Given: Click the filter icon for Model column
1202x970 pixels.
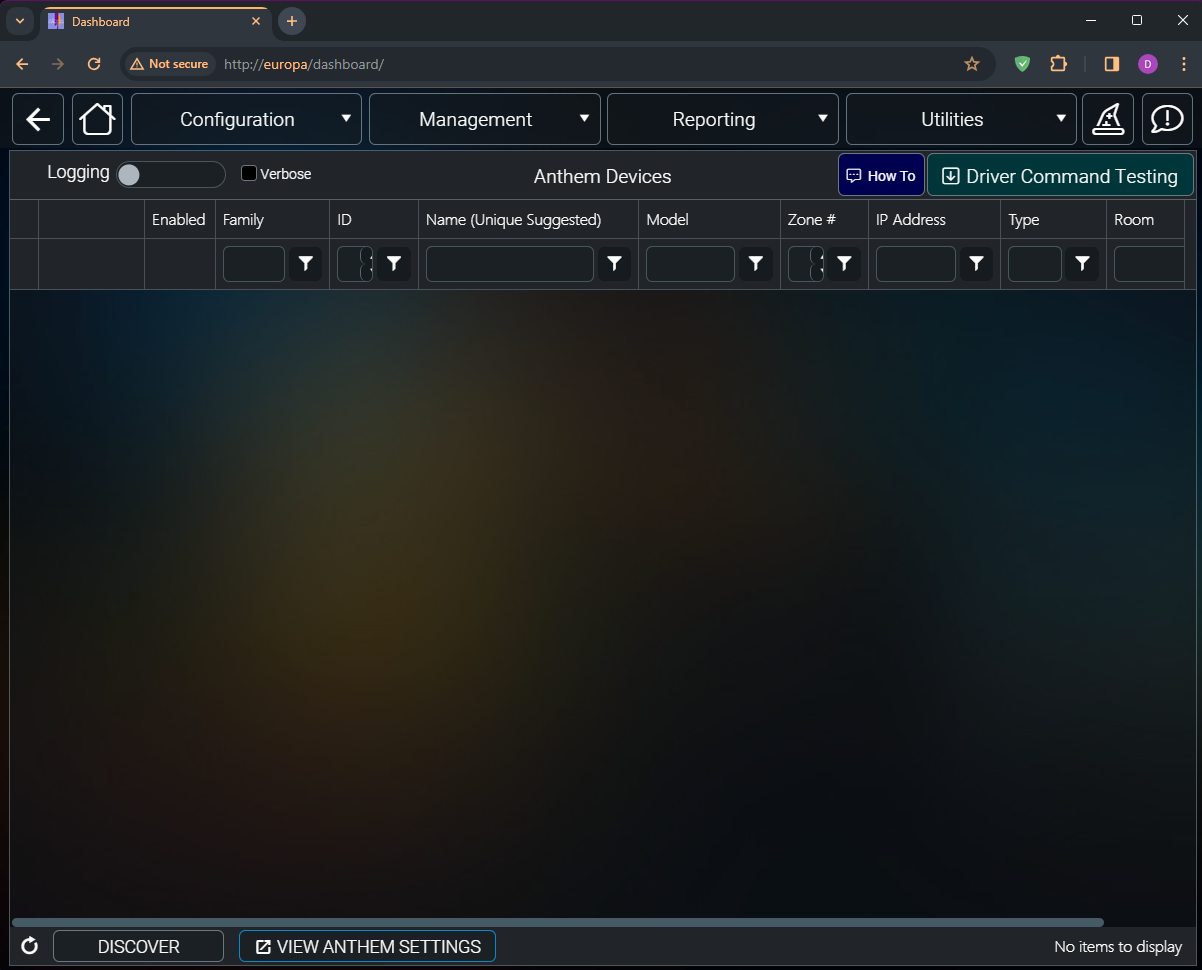Looking at the screenshot, I should 756,264.
